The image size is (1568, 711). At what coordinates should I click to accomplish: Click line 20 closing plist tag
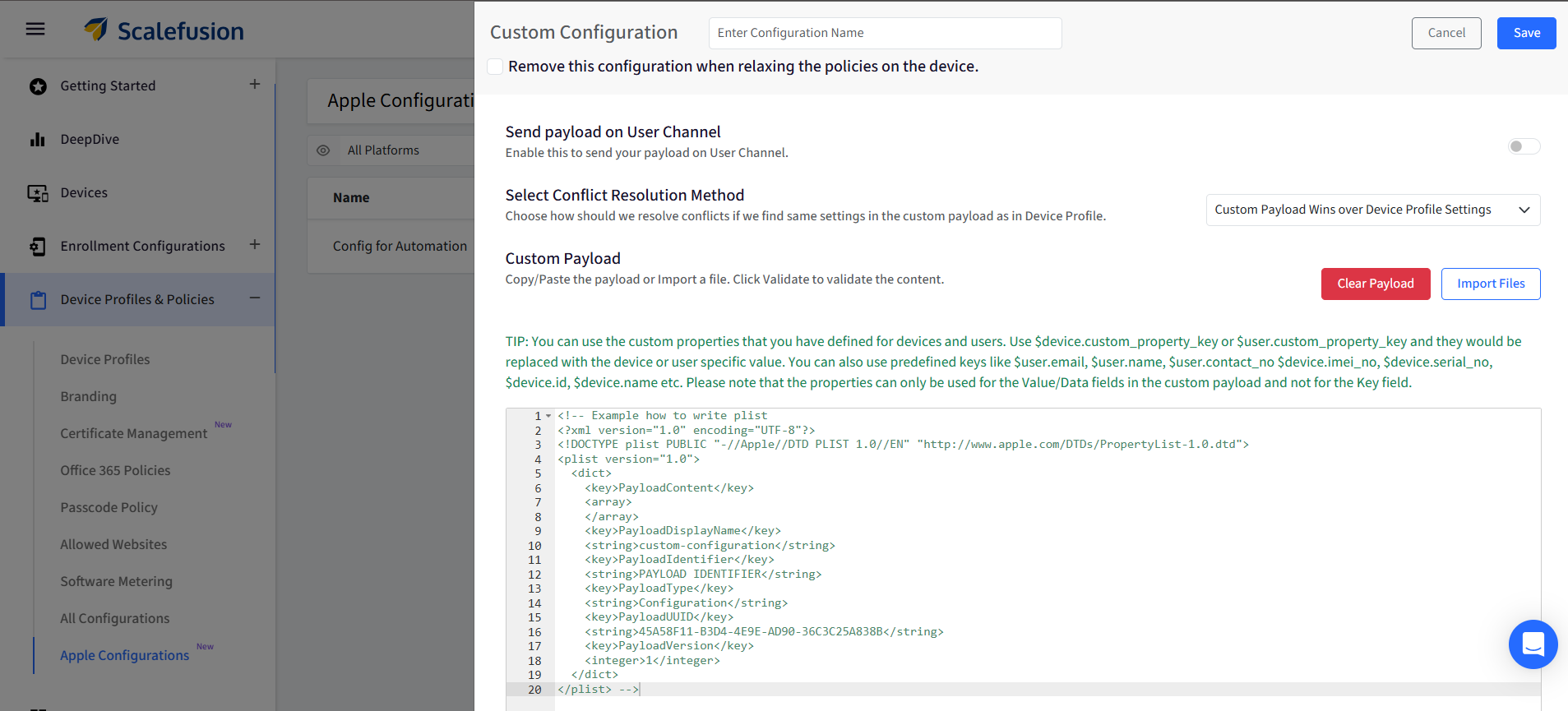tap(585, 690)
